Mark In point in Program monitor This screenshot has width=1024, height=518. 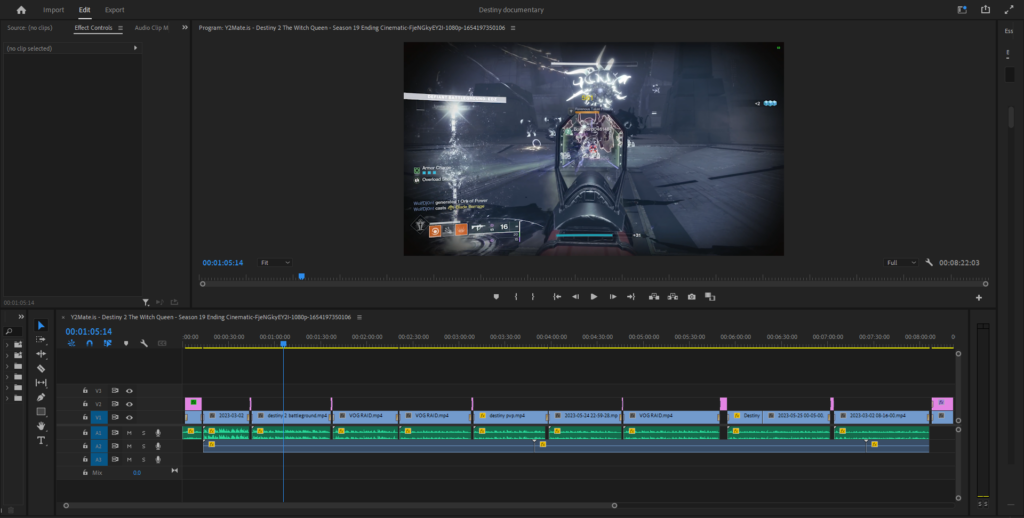point(516,297)
